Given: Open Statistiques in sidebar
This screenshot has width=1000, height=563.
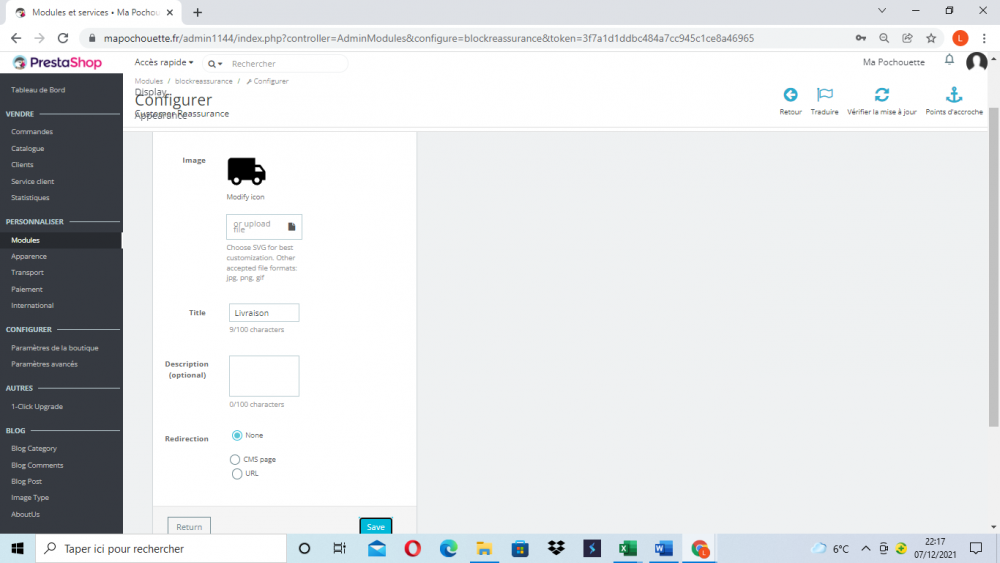Looking at the screenshot, I should tap(30, 198).
